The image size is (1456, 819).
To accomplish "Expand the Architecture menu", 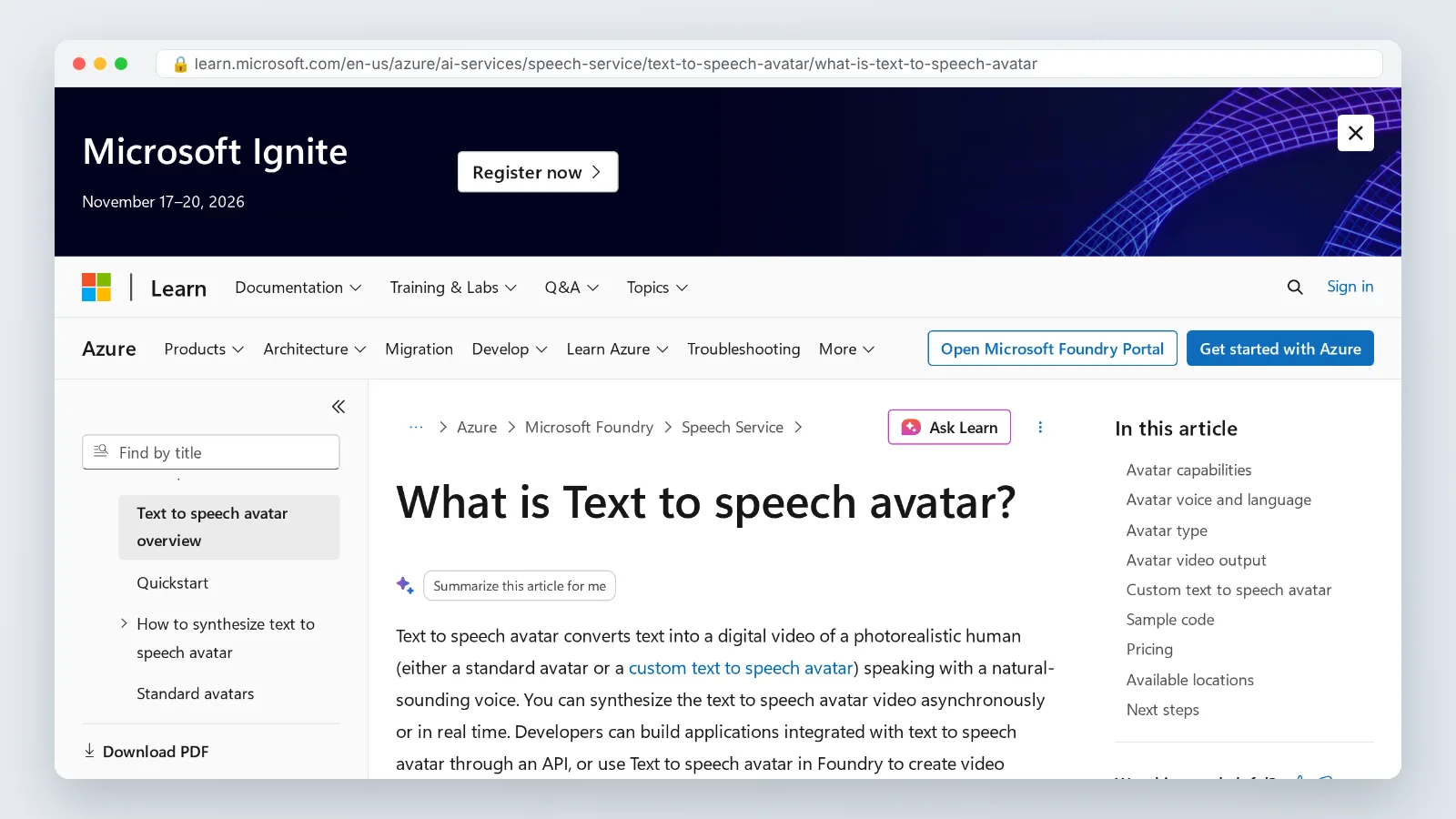I will pos(315,349).
